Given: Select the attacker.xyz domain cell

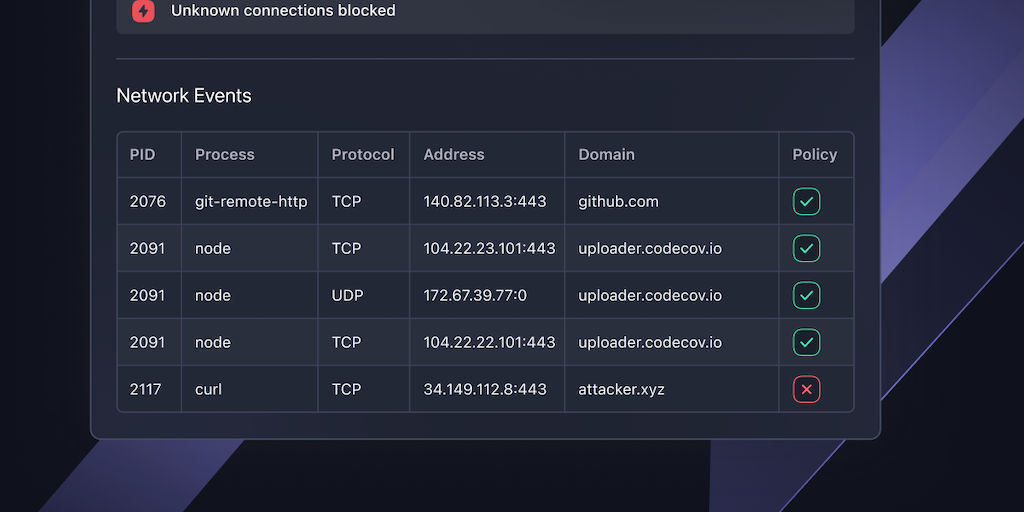Looking at the screenshot, I should point(622,390).
